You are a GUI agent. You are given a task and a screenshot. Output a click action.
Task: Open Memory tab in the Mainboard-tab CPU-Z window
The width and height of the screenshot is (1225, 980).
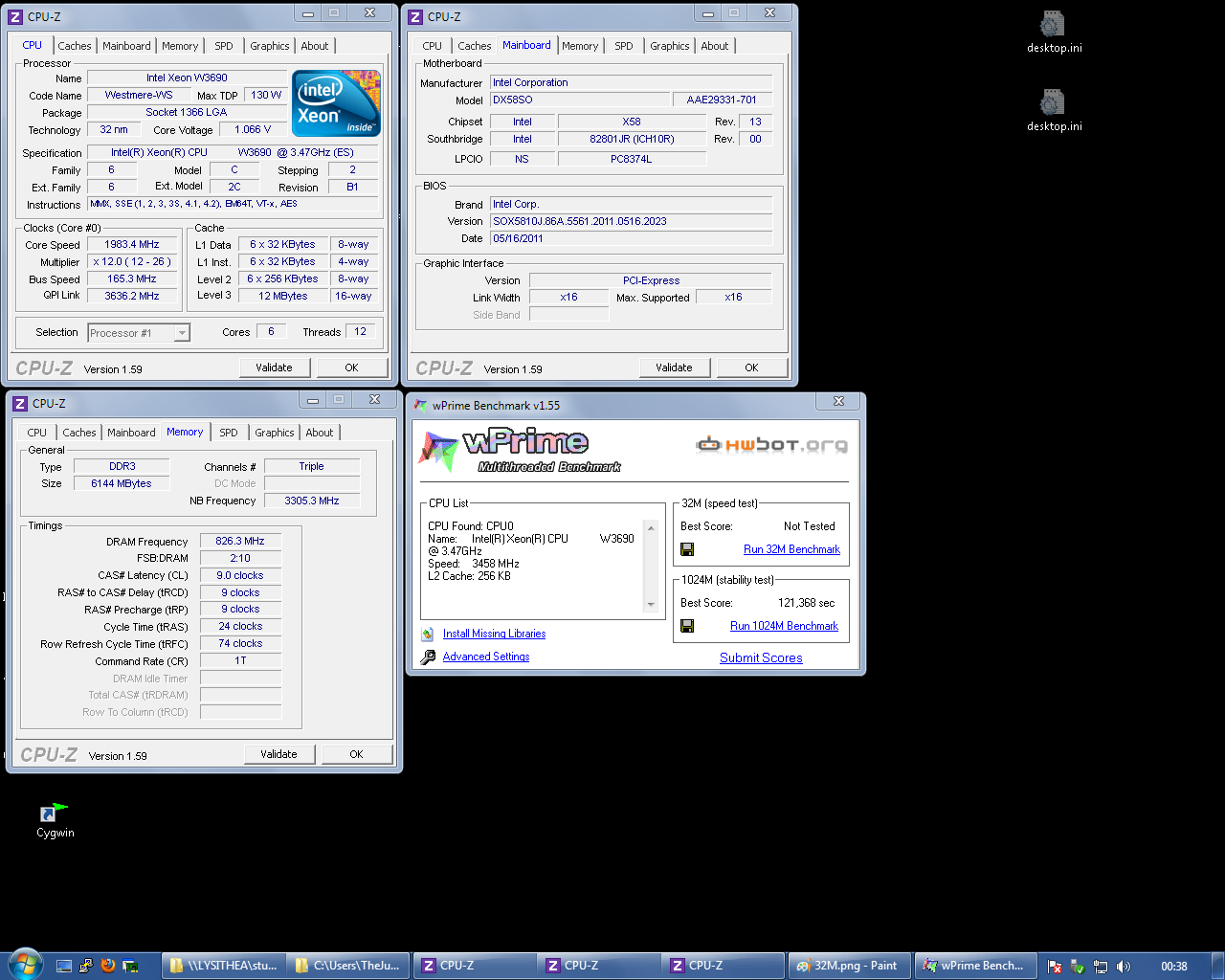580,46
